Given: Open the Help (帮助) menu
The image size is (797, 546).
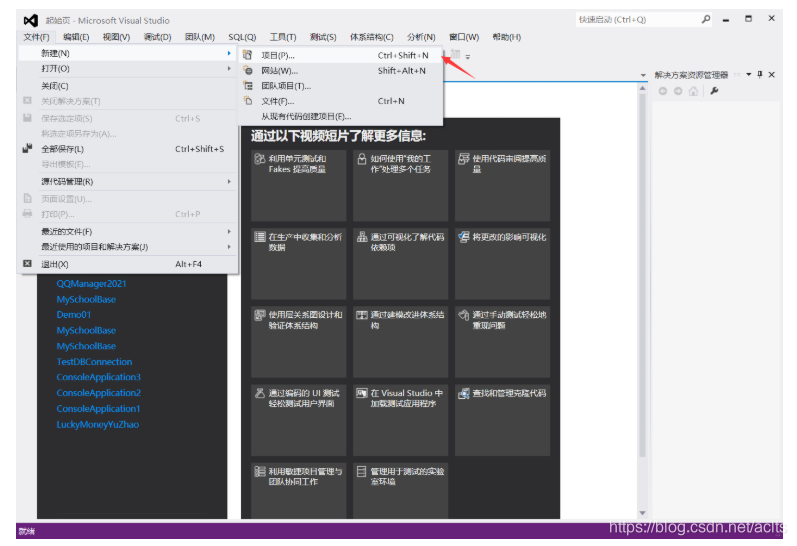Looking at the screenshot, I should point(506,37).
